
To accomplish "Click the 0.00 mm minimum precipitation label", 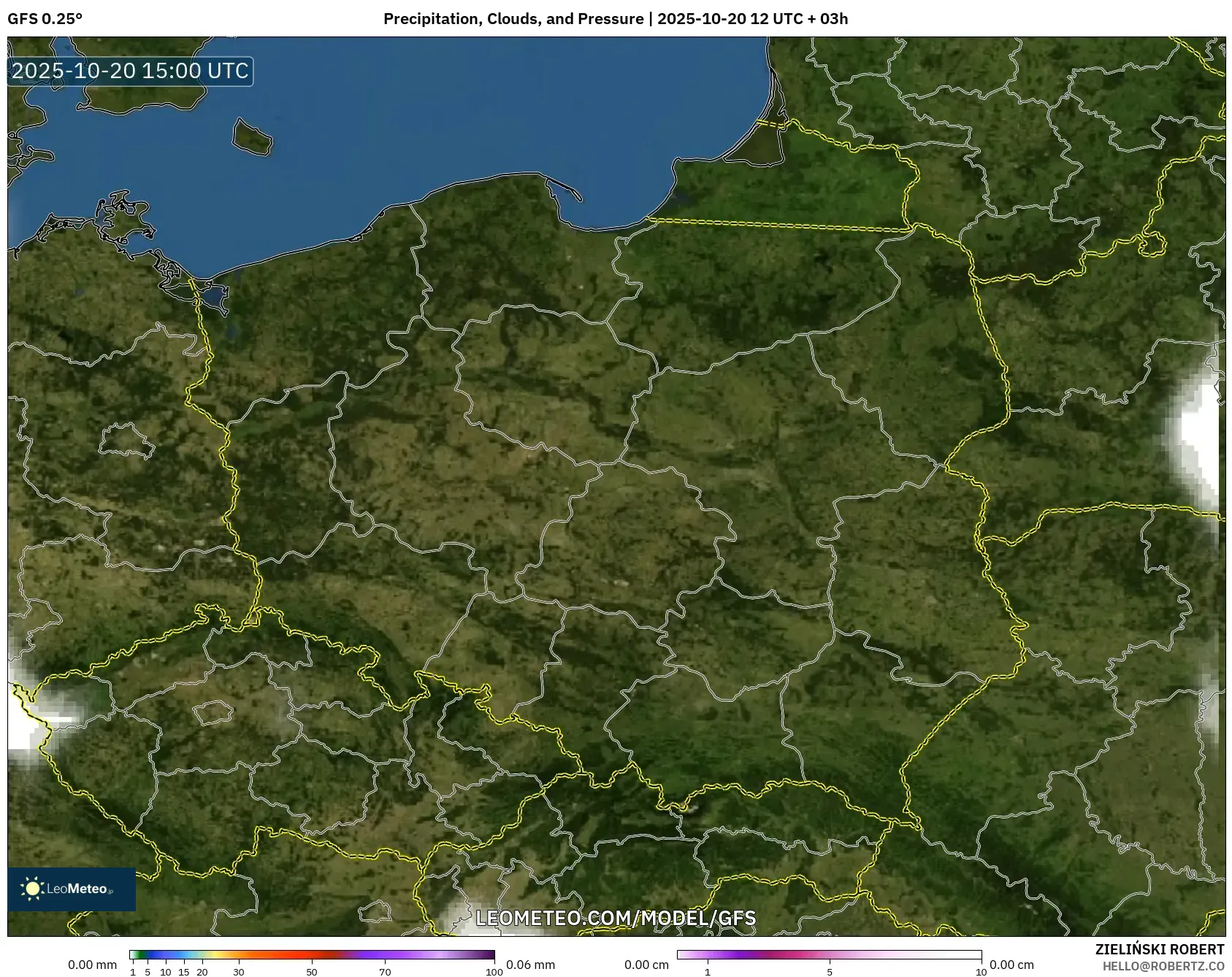I will pyautogui.click(x=92, y=965).
